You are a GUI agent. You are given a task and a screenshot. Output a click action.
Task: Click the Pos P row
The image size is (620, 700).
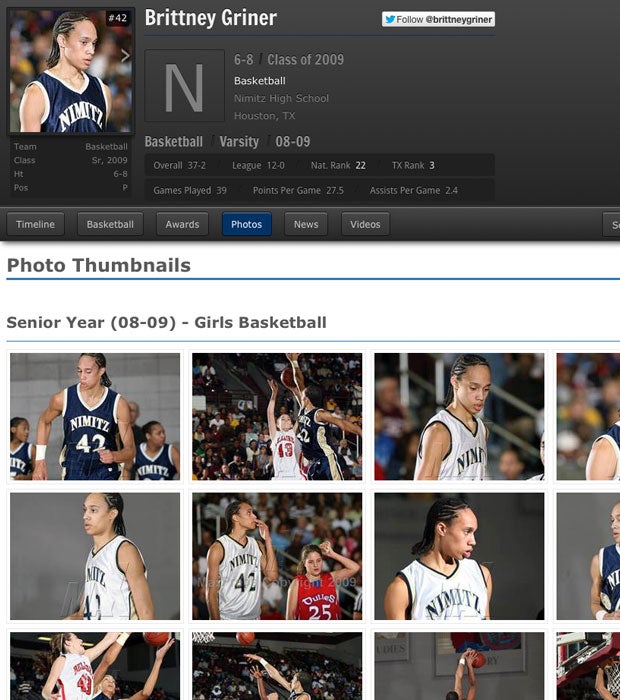click(71, 188)
